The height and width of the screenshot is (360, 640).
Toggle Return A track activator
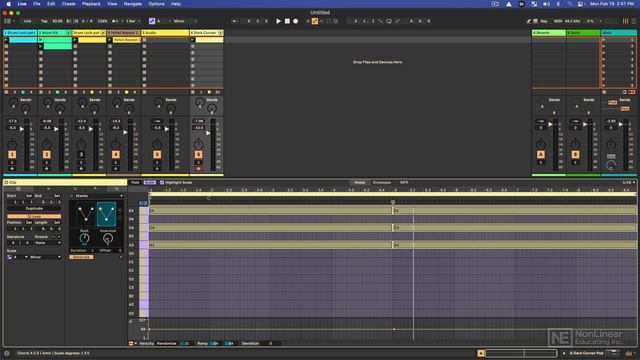541,154
